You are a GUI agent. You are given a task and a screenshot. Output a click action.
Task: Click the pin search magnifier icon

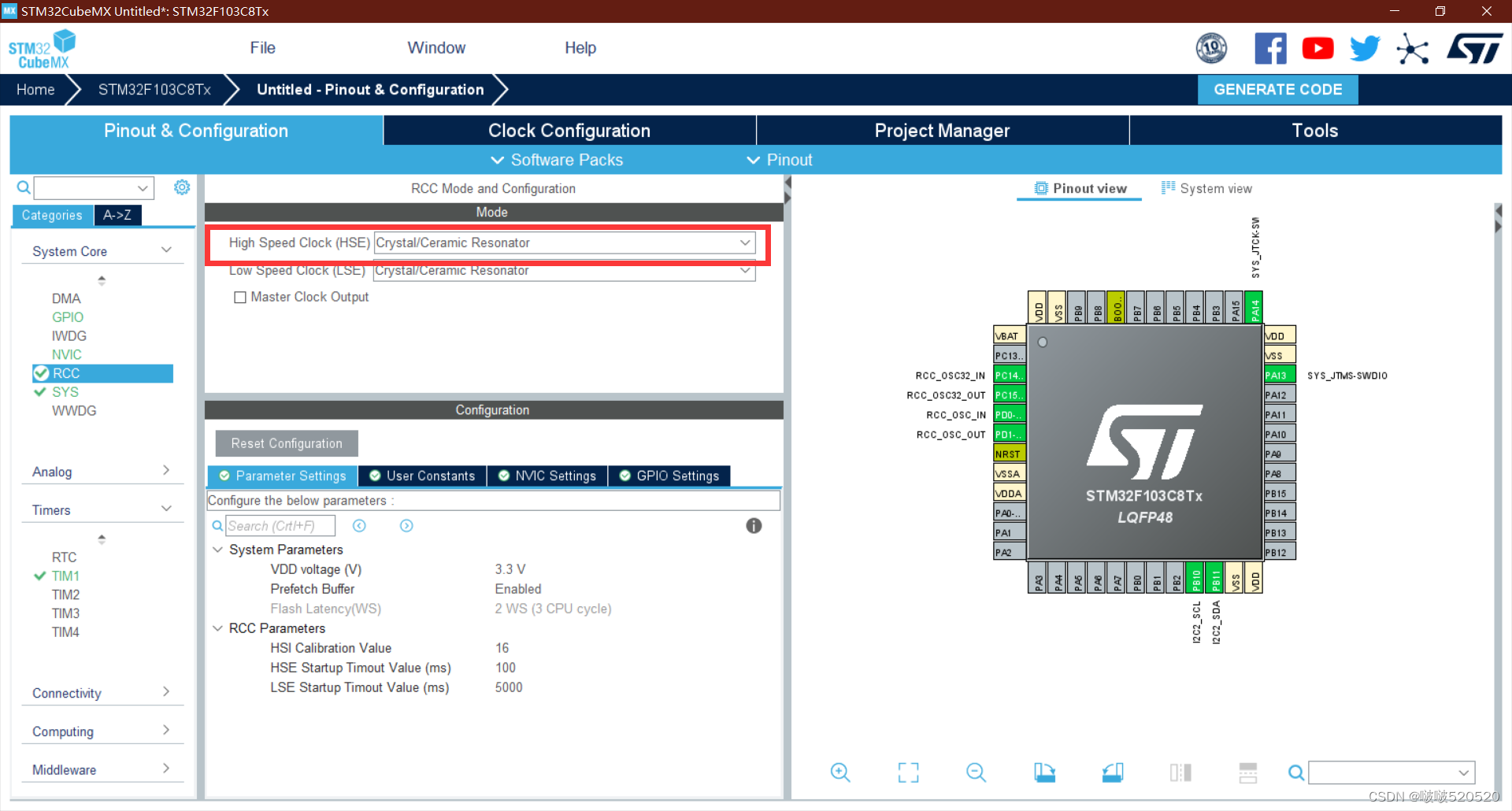coord(1295,772)
